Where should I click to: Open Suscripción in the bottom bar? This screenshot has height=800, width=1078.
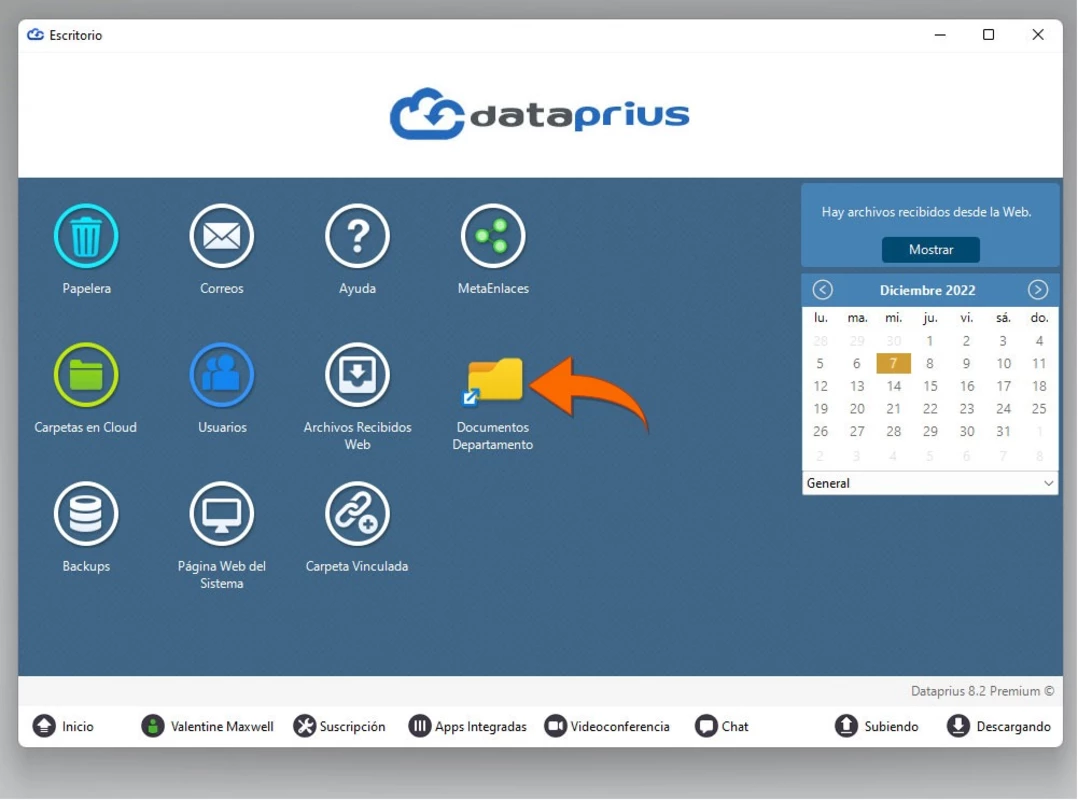click(x=339, y=726)
